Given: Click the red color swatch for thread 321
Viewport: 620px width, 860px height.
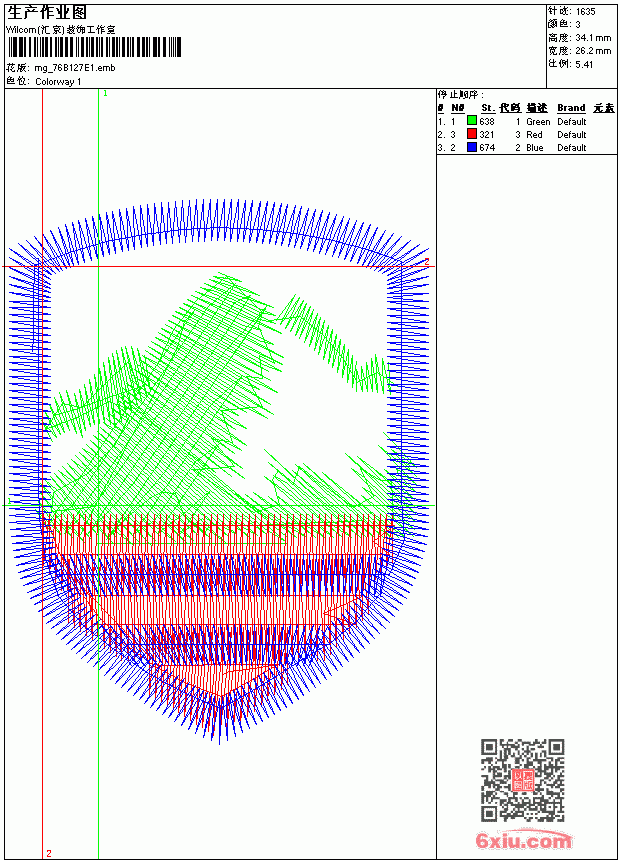Looking at the screenshot, I should click(x=472, y=134).
